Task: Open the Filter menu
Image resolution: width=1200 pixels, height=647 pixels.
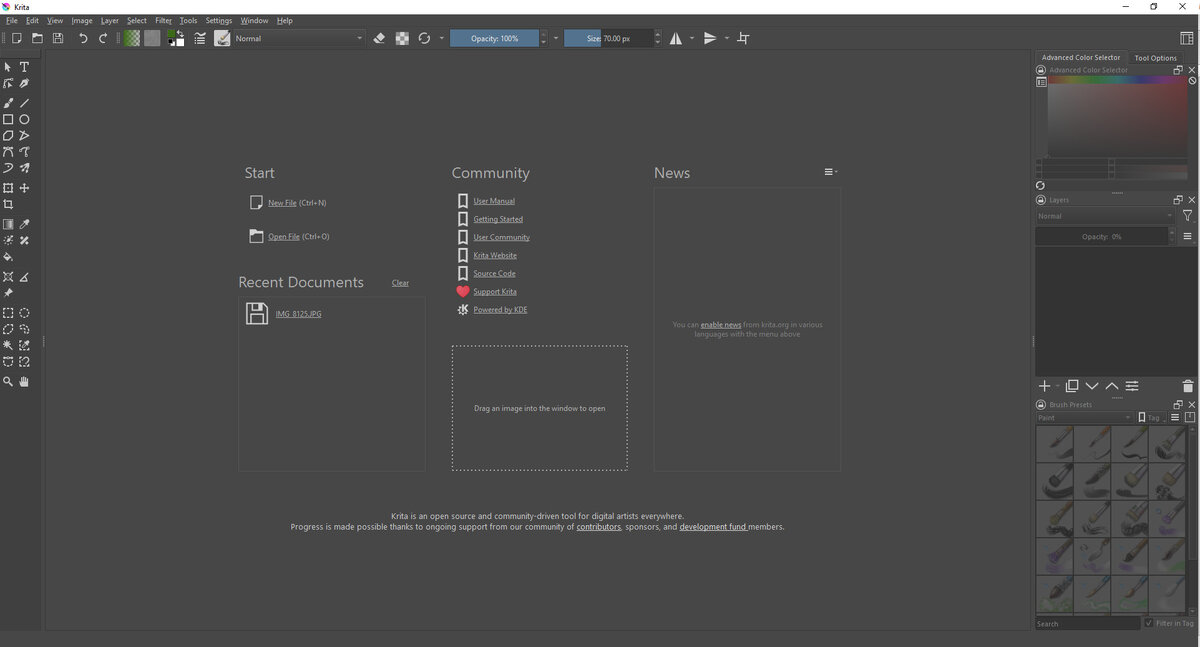Action: tap(163, 20)
